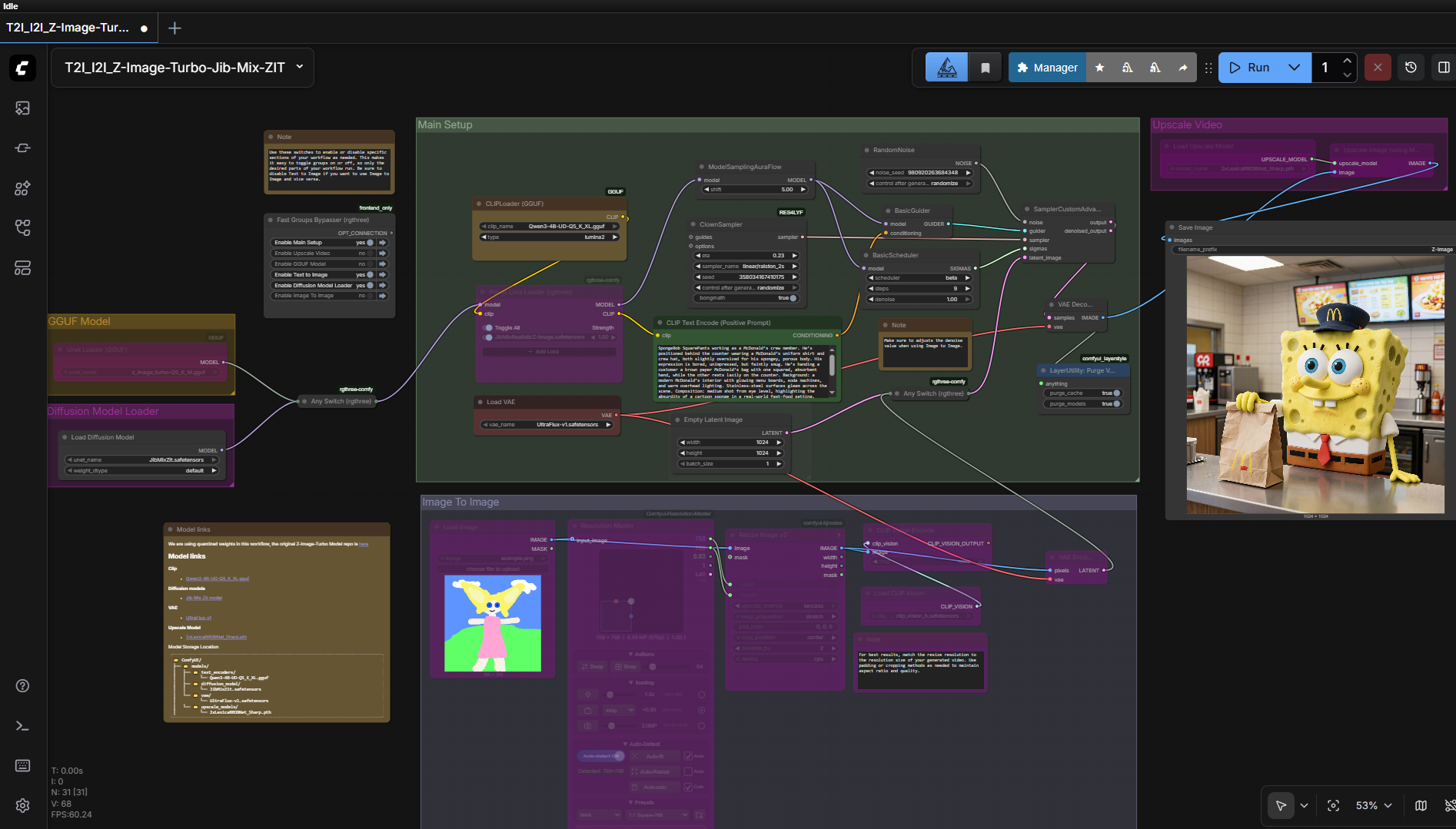Click the generated SpongeBob preview image

click(x=1315, y=385)
